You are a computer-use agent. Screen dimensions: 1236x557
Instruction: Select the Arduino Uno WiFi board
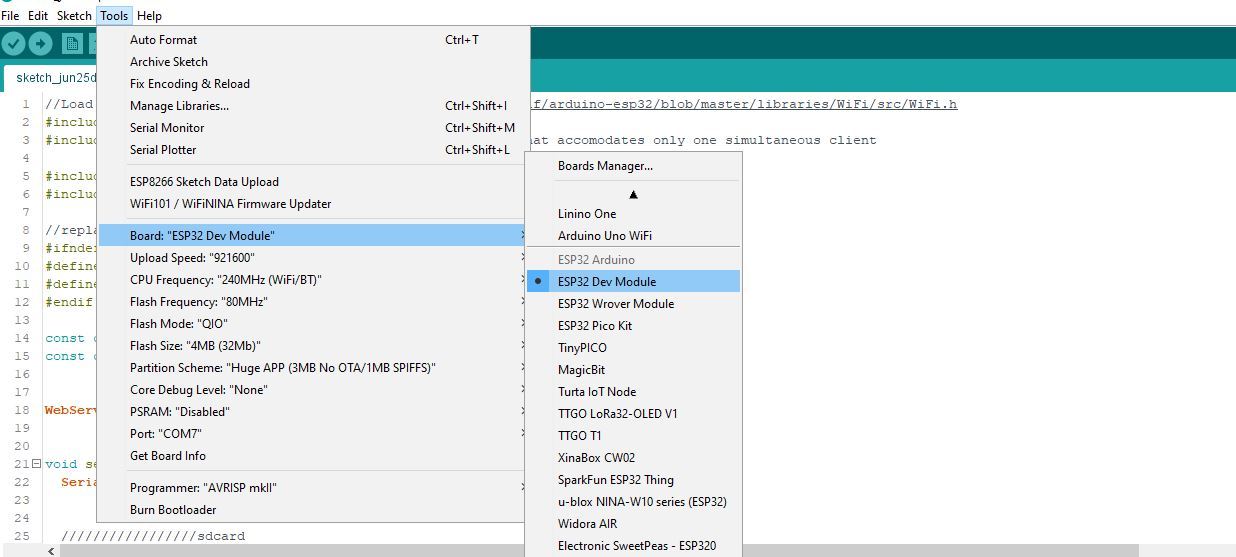pyautogui.click(x=633, y=236)
